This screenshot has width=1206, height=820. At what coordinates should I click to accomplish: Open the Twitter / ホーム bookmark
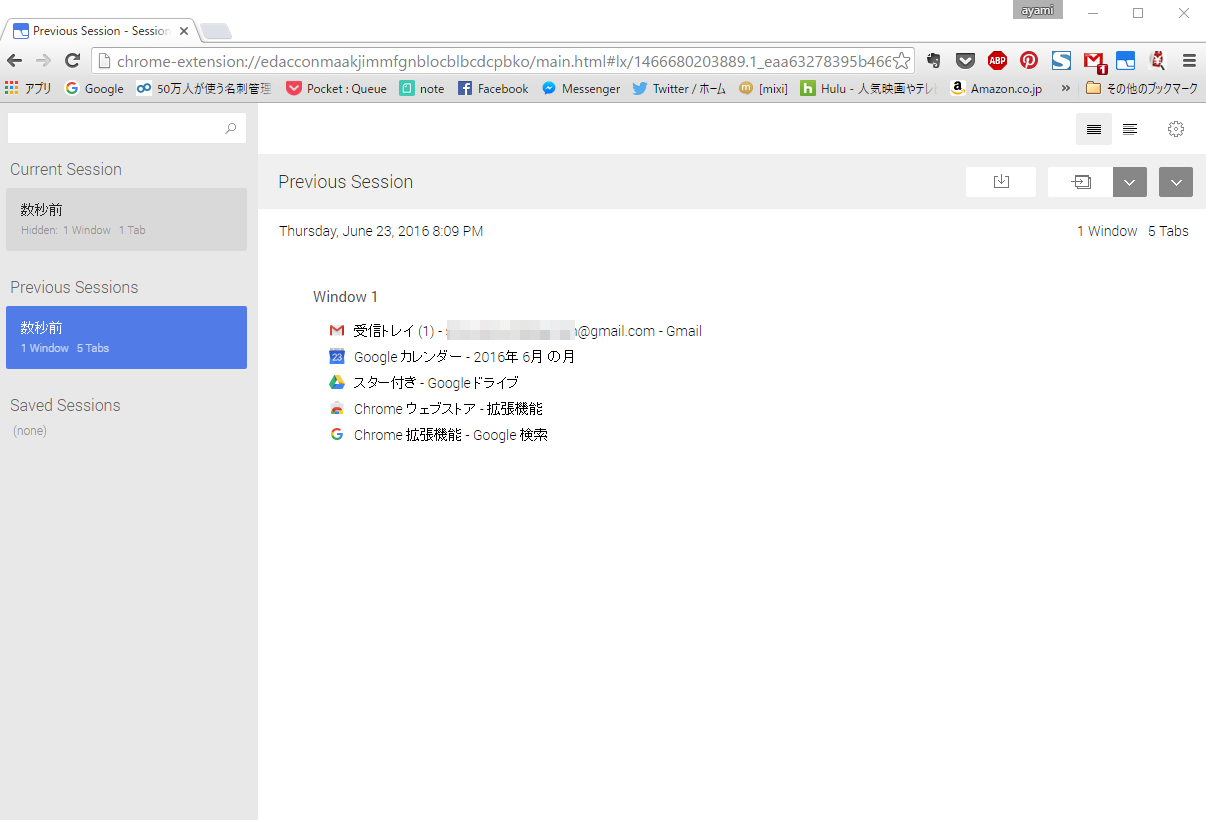click(679, 88)
